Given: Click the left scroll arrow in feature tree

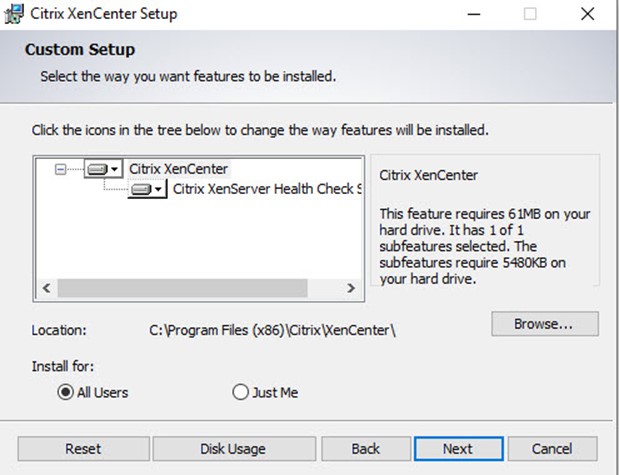Looking at the screenshot, I should tap(47, 288).
